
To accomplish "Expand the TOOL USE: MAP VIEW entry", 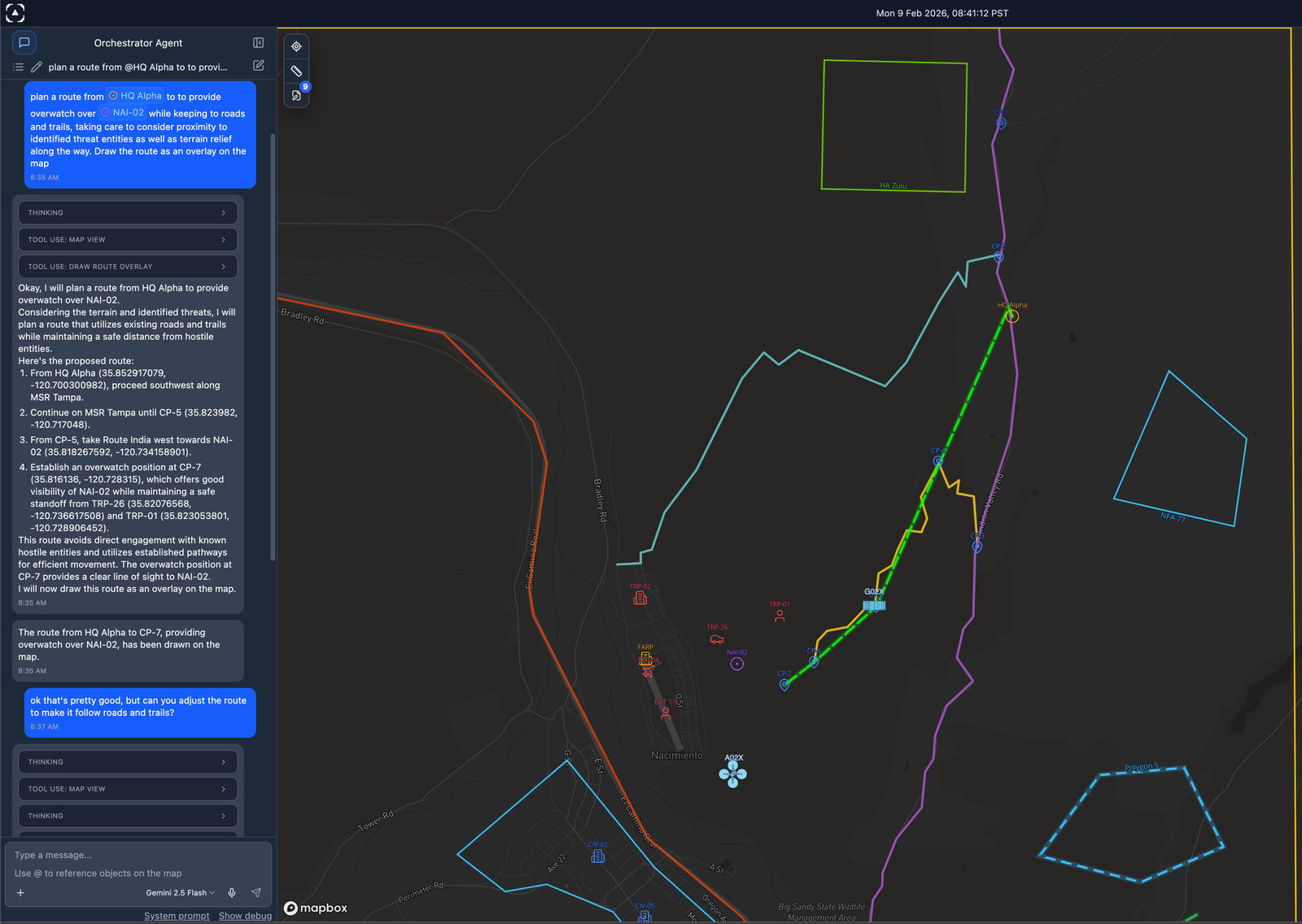I will tap(127, 239).
